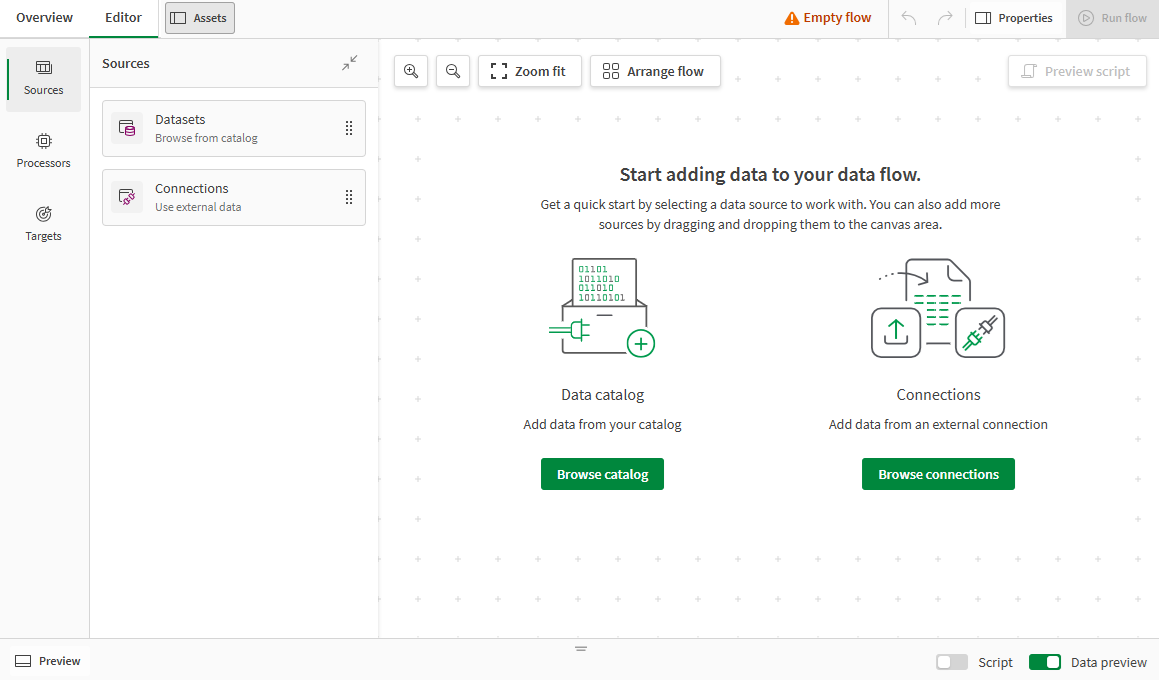Click the redo arrow icon
The height and width of the screenshot is (680, 1159).
944,18
